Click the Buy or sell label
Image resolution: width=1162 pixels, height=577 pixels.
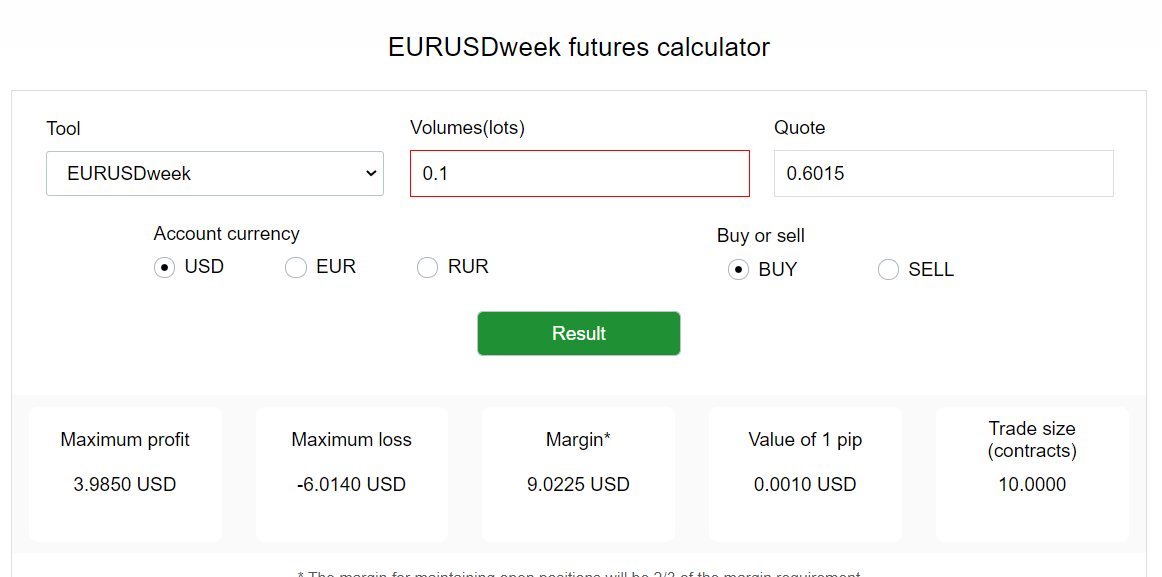[x=760, y=236]
